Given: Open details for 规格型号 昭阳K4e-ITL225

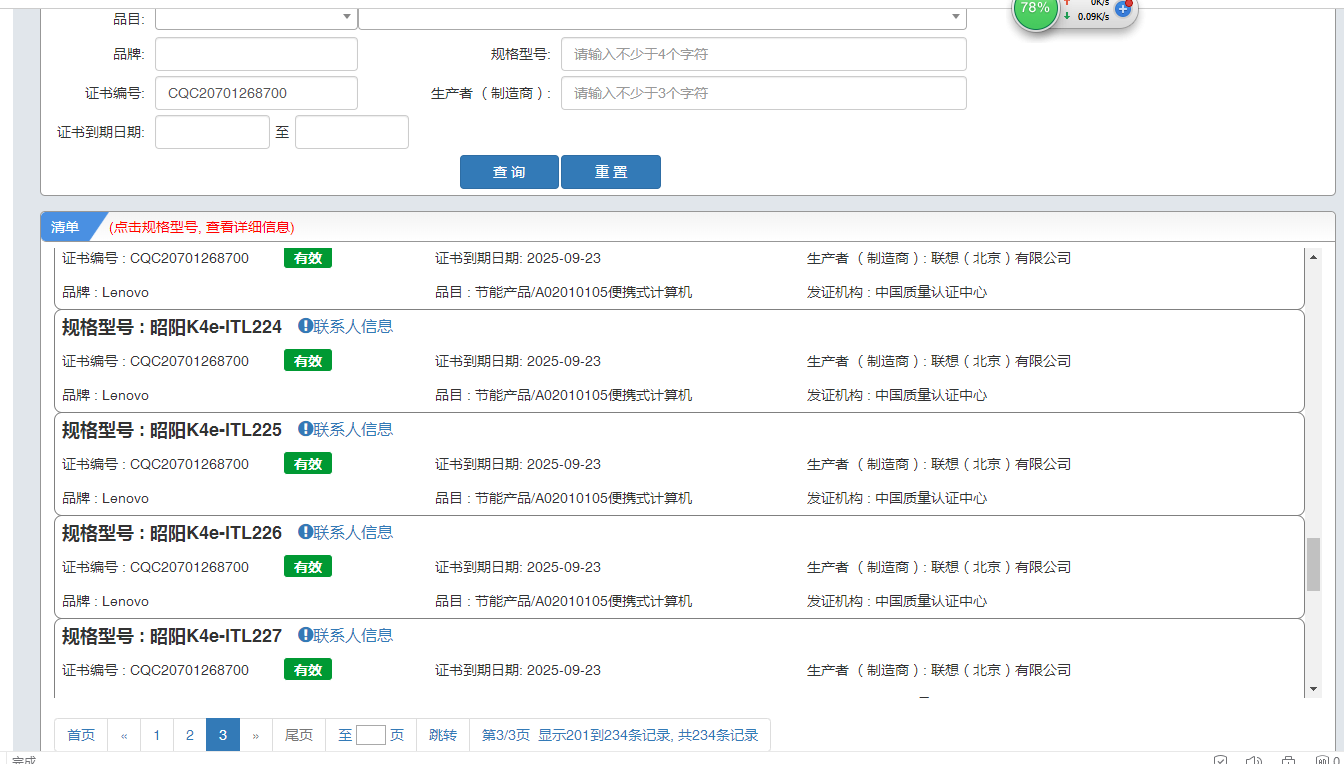Looking at the screenshot, I should (172, 429).
